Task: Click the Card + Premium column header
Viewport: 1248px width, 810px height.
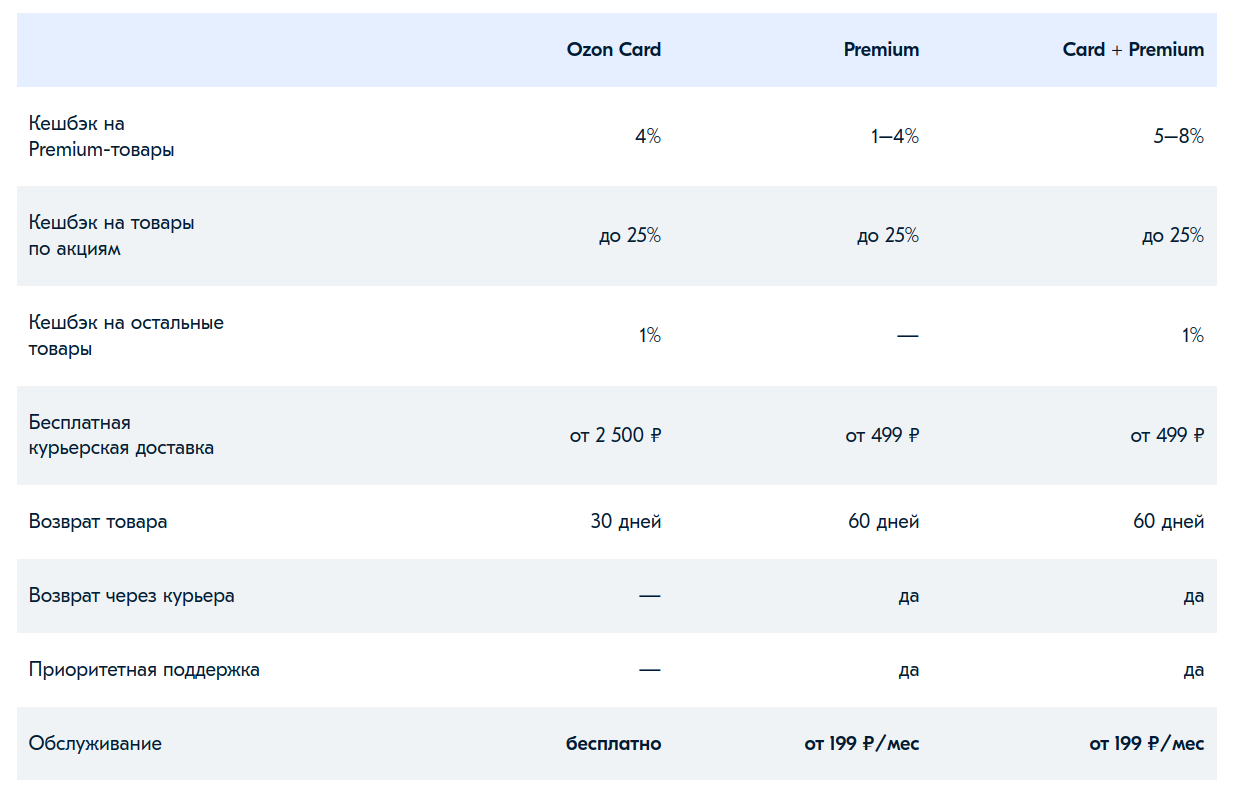Action: (x=1133, y=50)
